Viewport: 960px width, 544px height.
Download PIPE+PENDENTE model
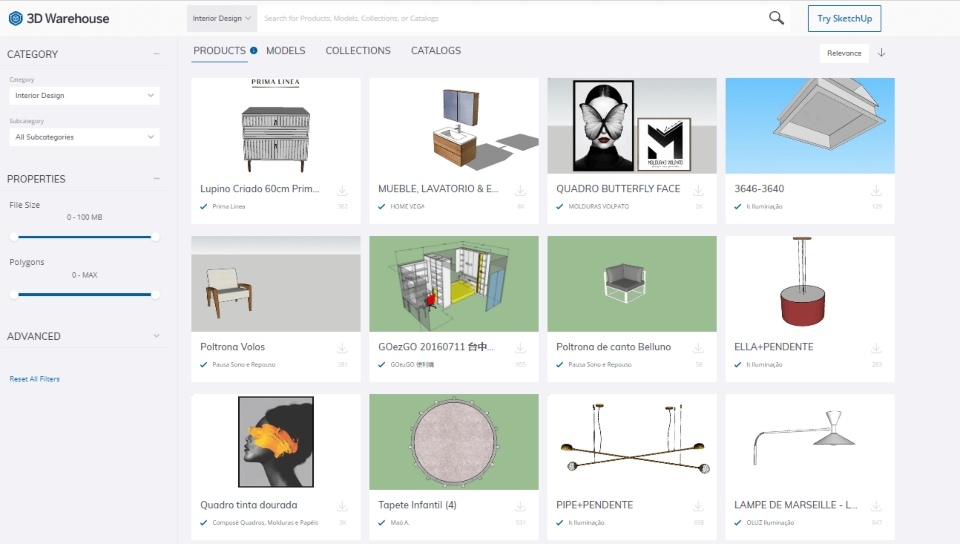pyautogui.click(x=699, y=506)
